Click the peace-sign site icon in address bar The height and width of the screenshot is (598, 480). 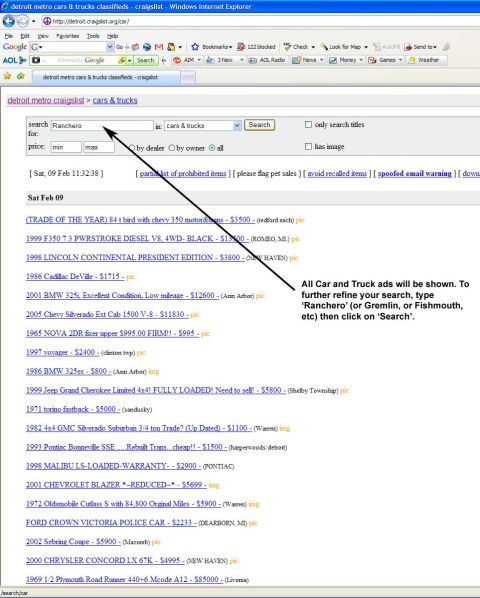(47, 21)
